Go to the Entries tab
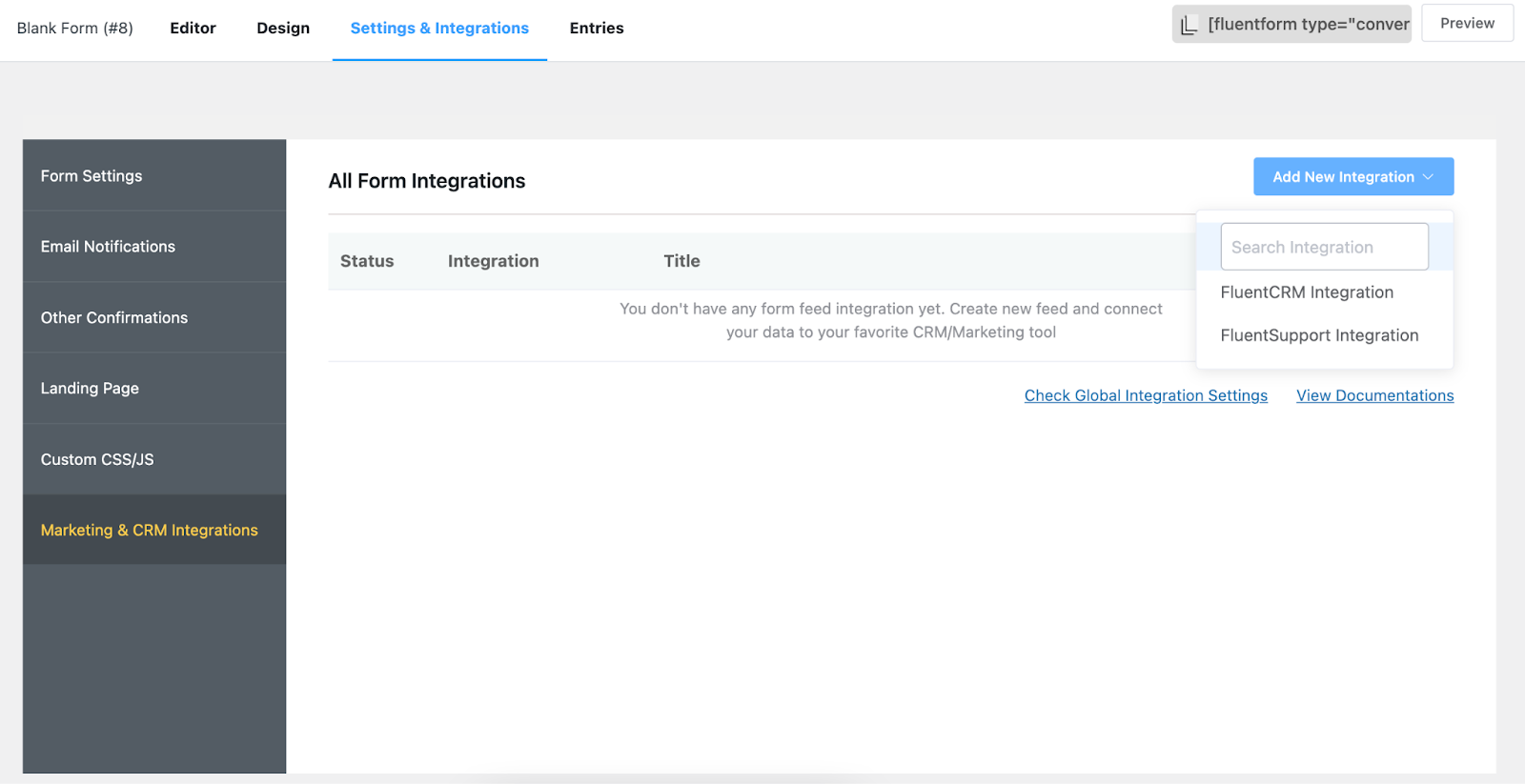Screen dimensions: 1525x784 point(597,29)
